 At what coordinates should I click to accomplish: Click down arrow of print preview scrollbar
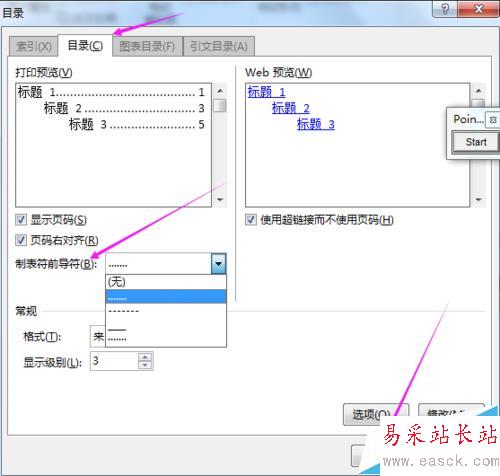pos(220,200)
